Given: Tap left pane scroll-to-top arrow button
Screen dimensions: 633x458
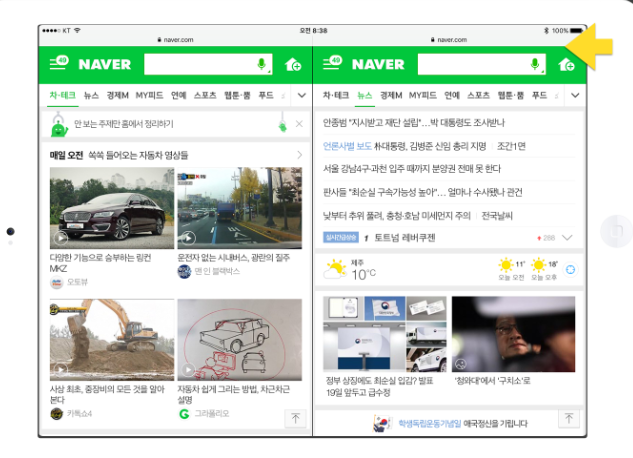Looking at the screenshot, I should click(296, 418).
